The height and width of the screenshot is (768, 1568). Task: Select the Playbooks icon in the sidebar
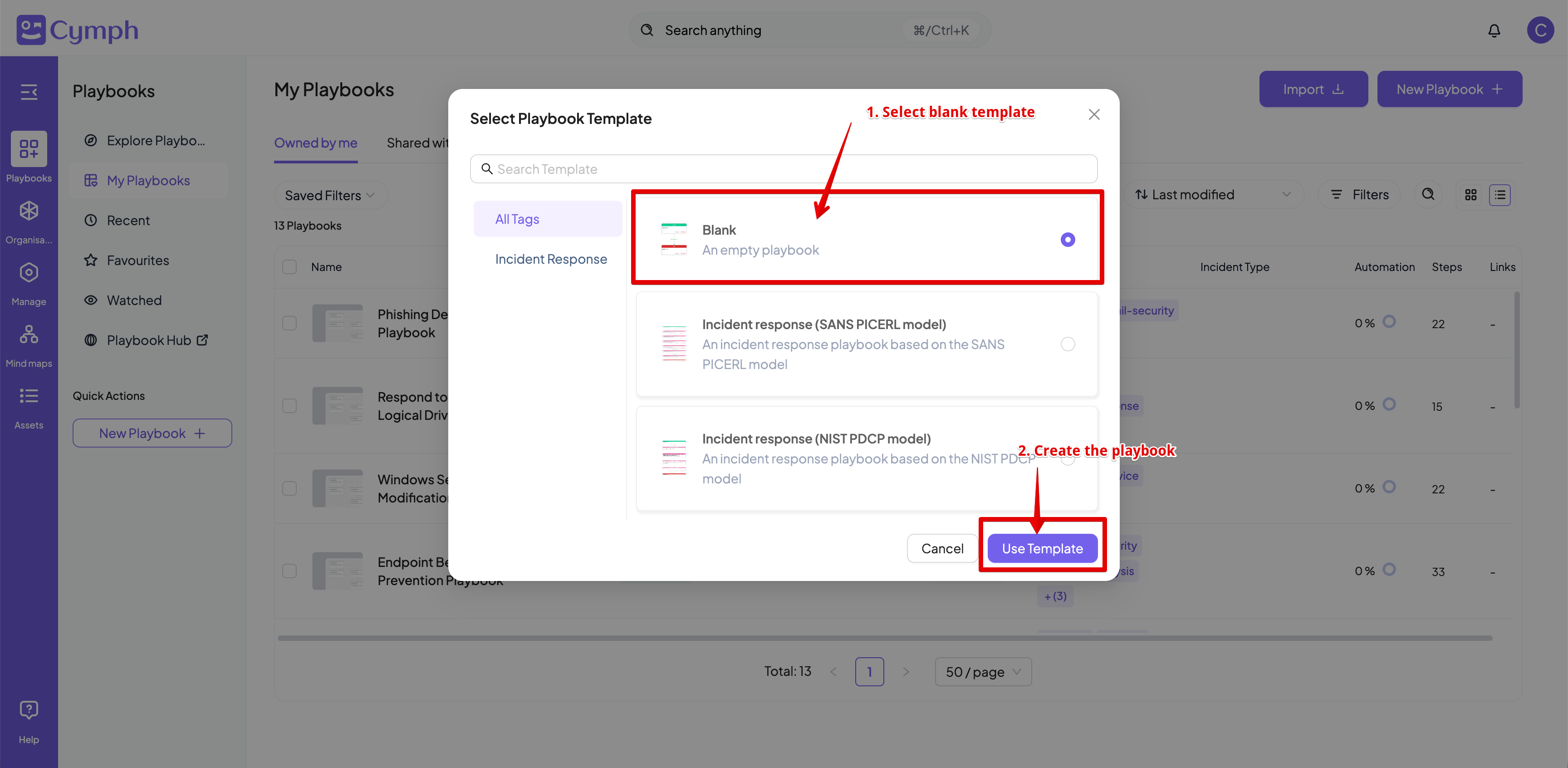click(29, 148)
